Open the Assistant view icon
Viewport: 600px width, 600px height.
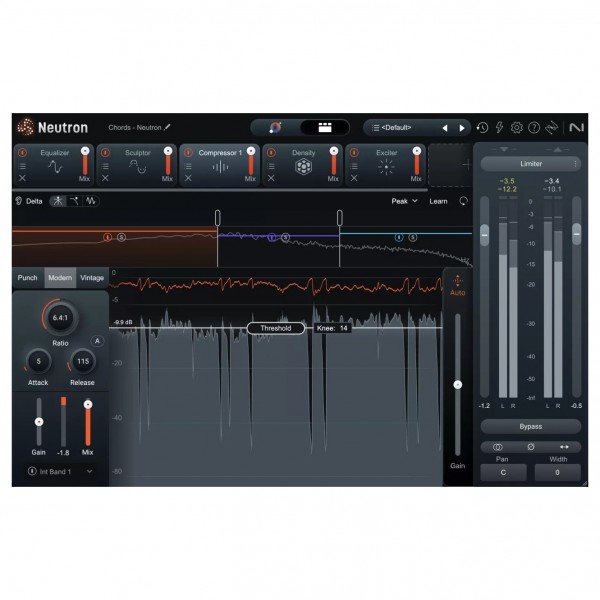(x=275, y=127)
